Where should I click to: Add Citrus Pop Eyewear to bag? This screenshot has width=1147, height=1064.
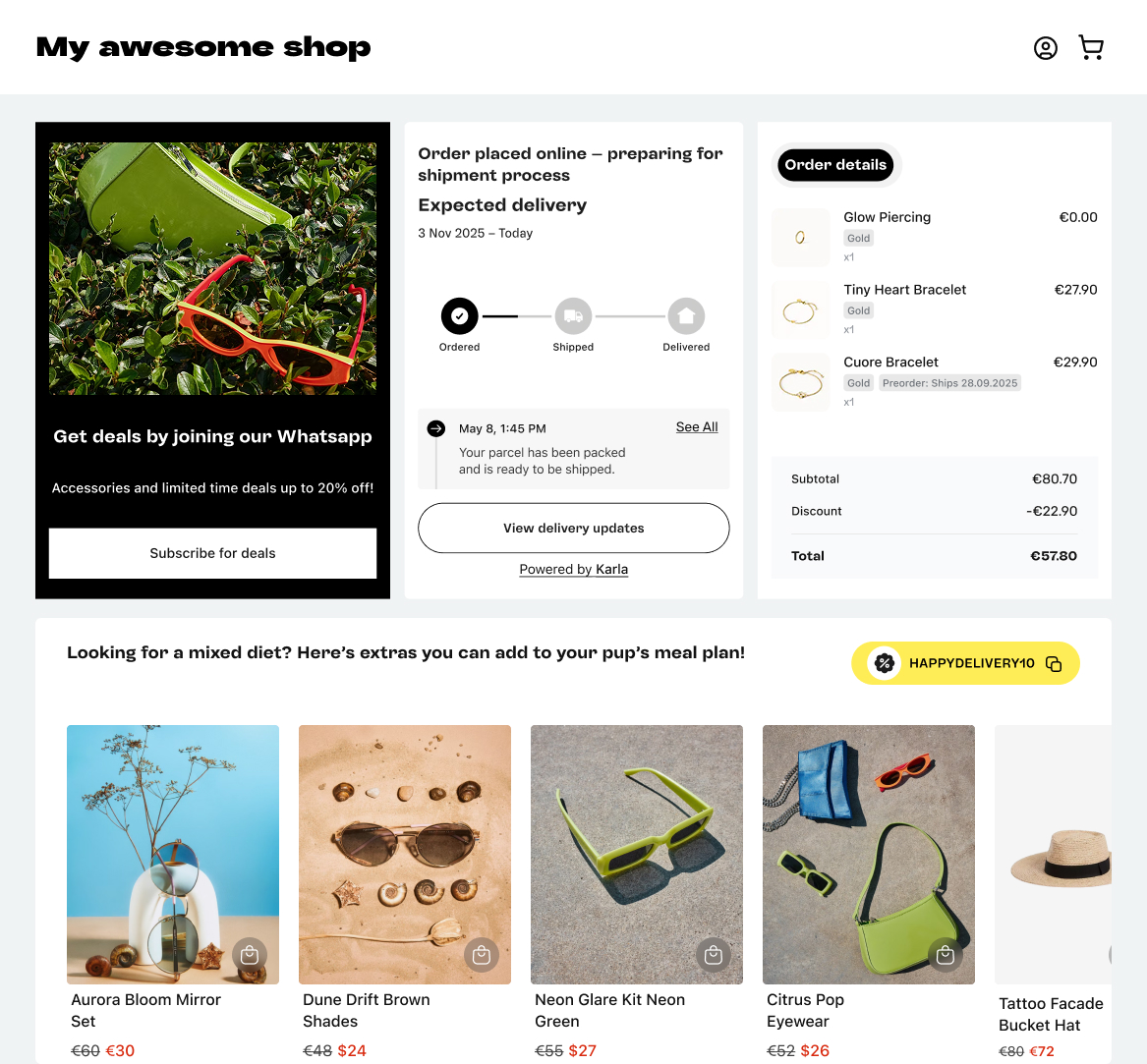pyautogui.click(x=946, y=955)
